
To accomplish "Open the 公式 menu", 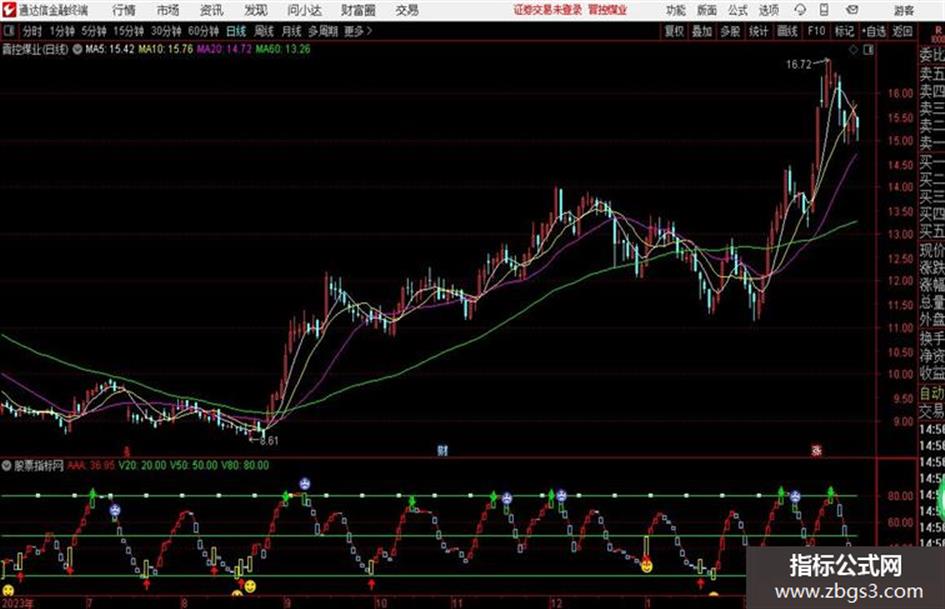I will tap(738, 10).
